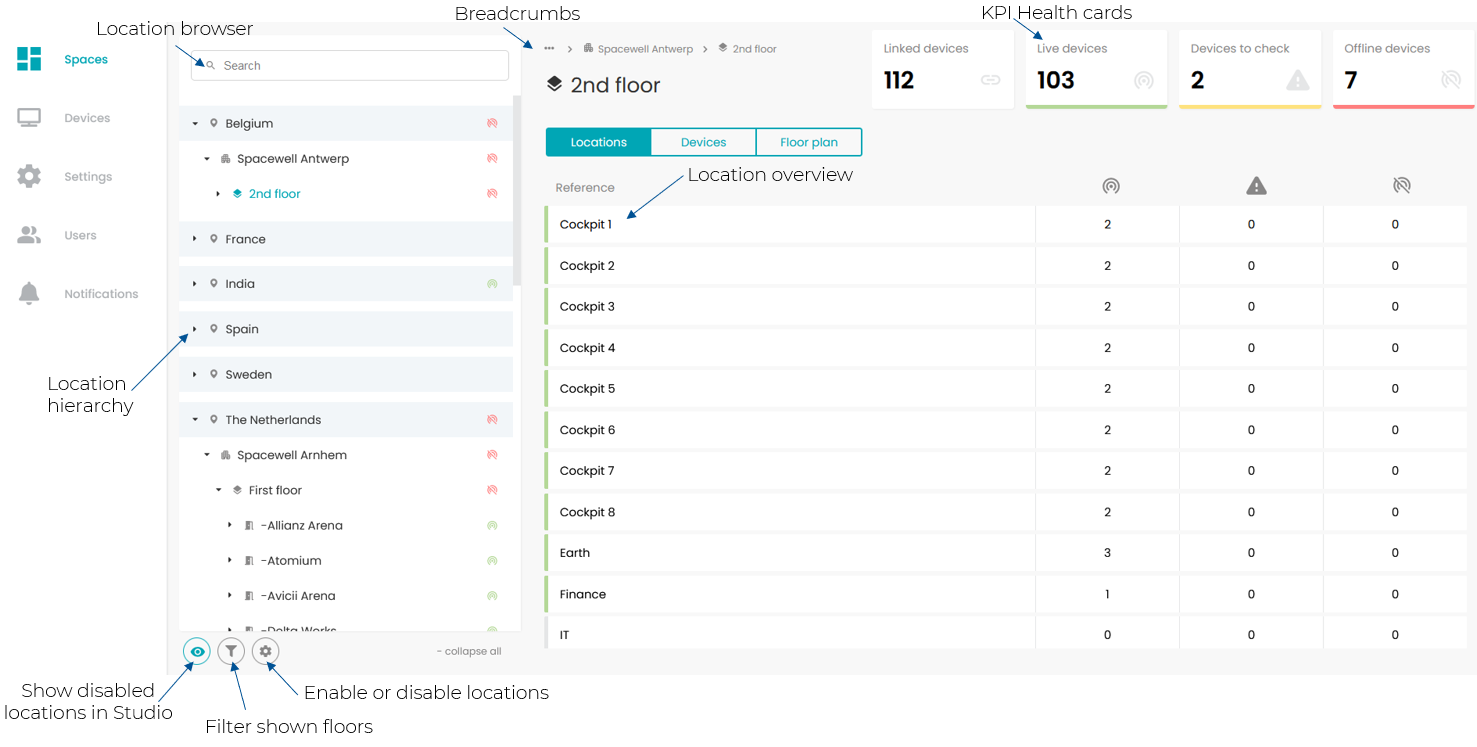Image resolution: width=1477 pixels, height=747 pixels.
Task: Open the Spaces dashboard icon
Action: (x=29, y=59)
